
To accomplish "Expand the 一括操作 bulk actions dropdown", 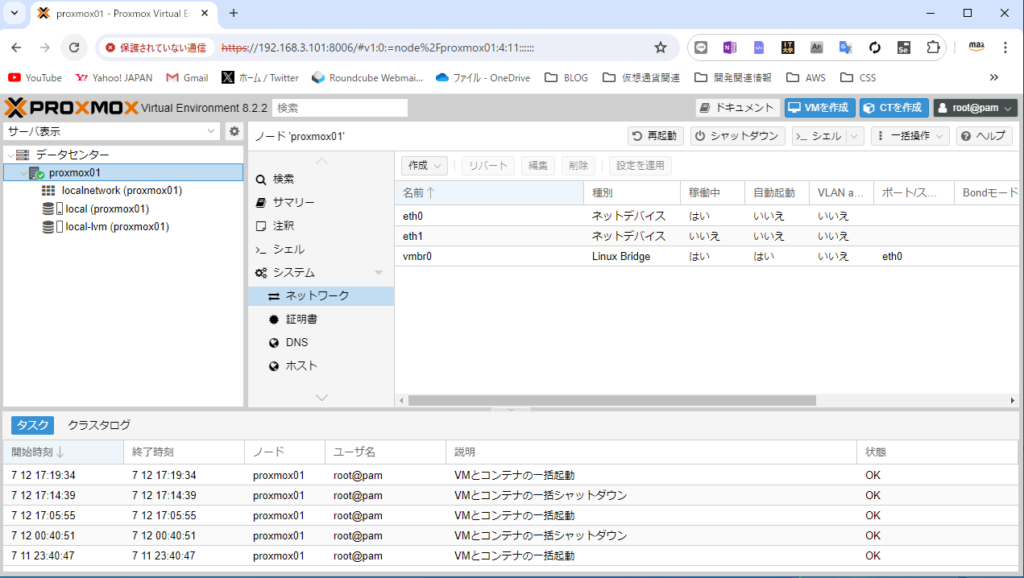I will [x=910, y=136].
